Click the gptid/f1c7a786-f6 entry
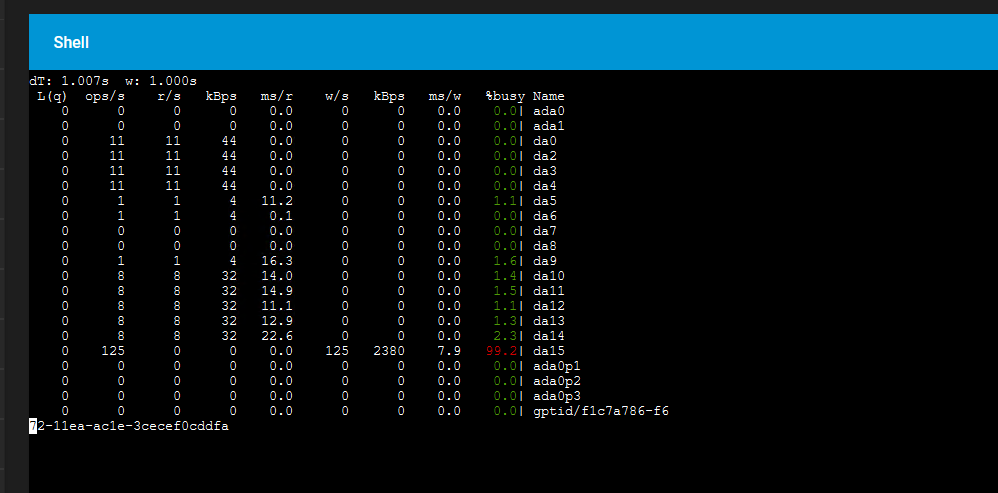Image resolution: width=998 pixels, height=493 pixels. pyautogui.click(x=600, y=411)
